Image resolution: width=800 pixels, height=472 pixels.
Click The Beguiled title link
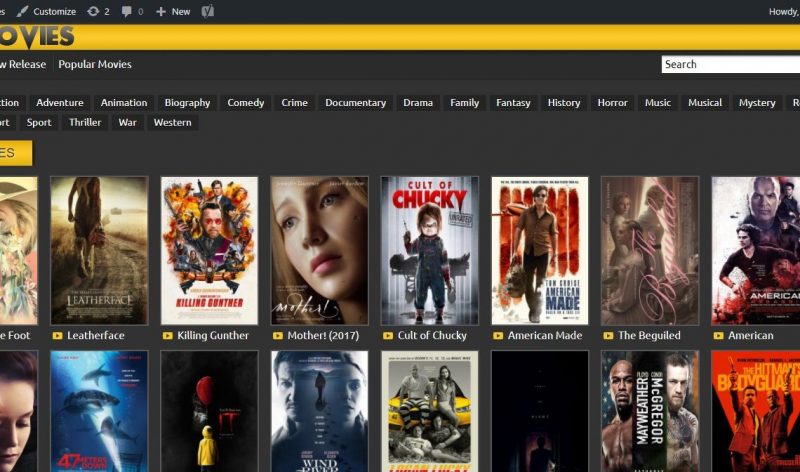(x=649, y=336)
